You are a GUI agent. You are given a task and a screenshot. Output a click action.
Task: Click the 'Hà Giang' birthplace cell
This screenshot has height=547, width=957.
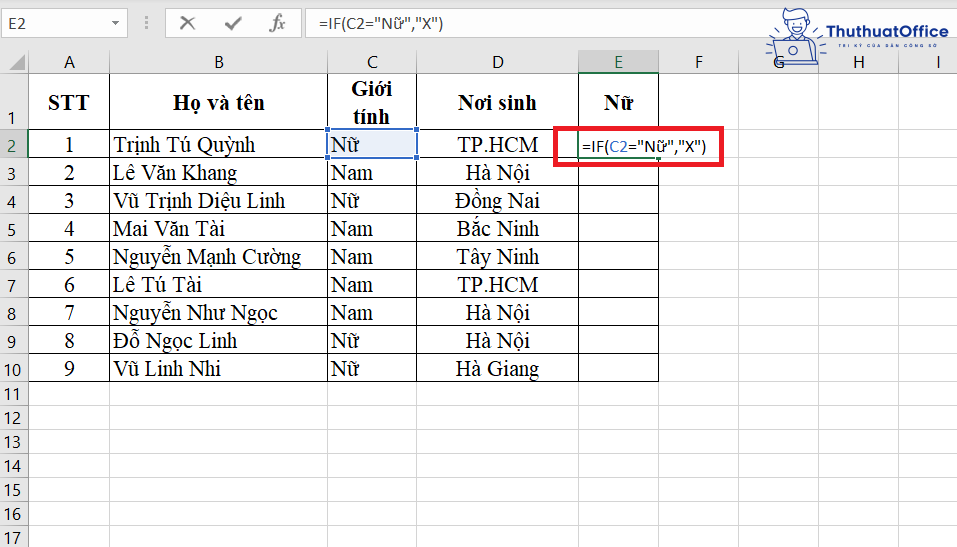click(497, 368)
